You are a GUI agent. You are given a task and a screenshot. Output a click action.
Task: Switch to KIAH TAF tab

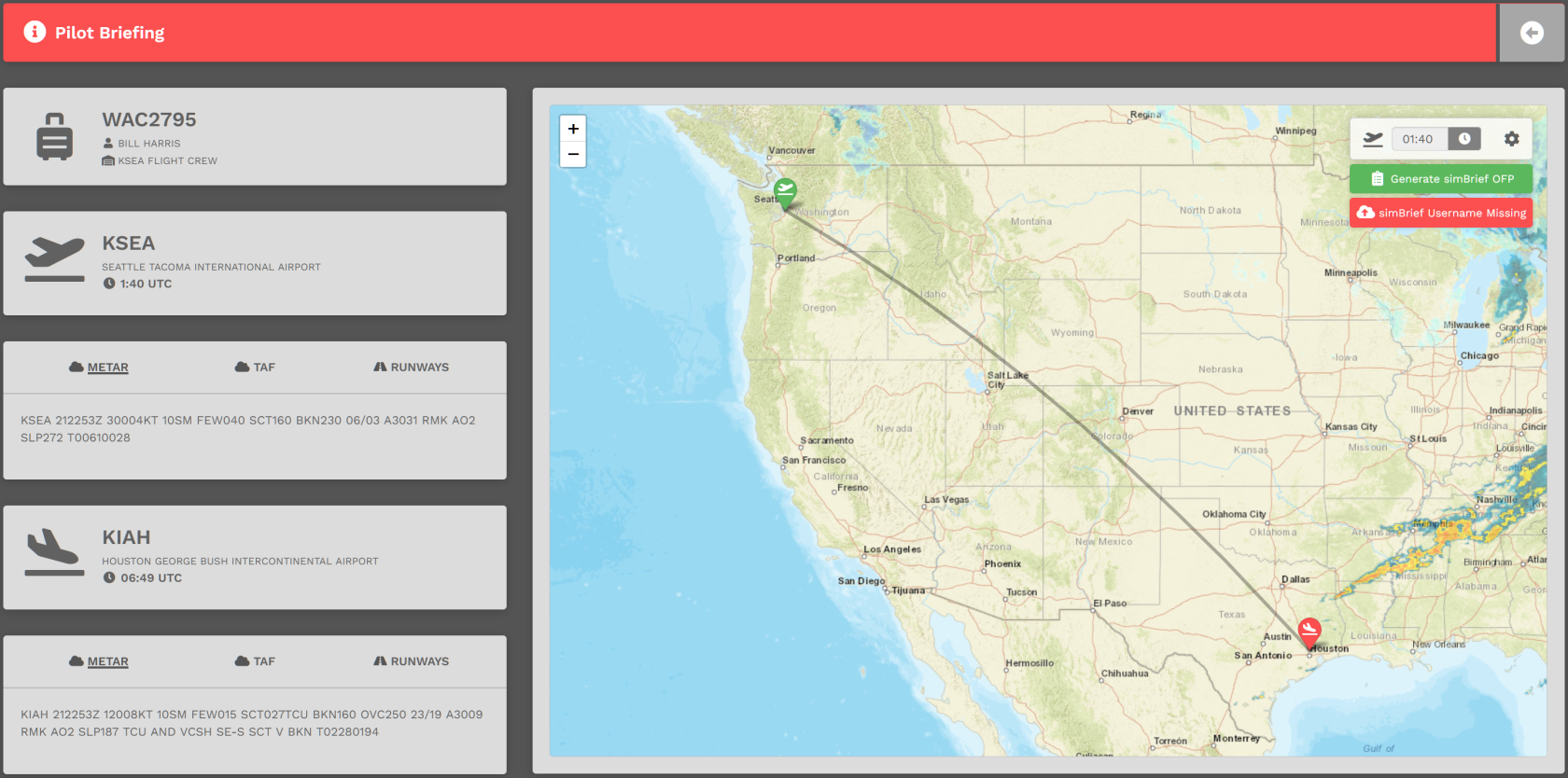tap(255, 661)
